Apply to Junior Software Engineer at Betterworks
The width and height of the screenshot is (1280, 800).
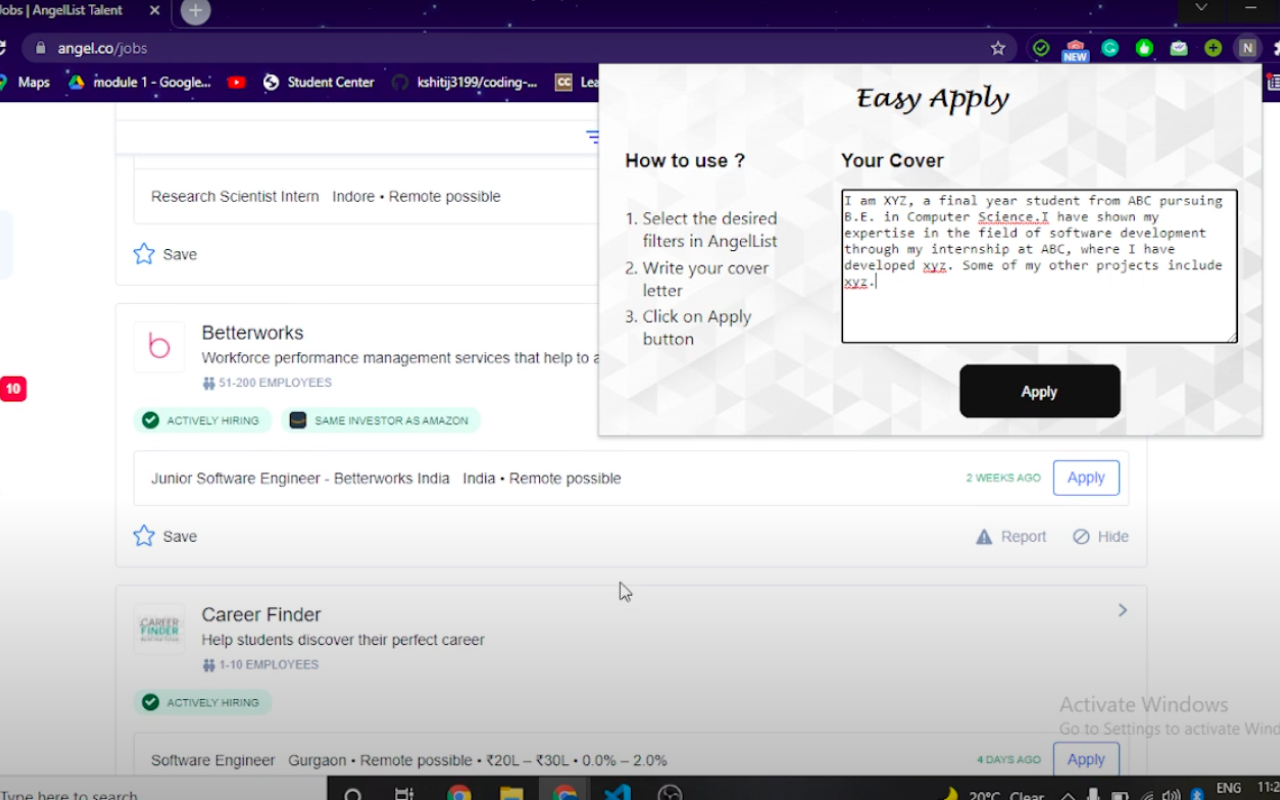click(x=1086, y=478)
